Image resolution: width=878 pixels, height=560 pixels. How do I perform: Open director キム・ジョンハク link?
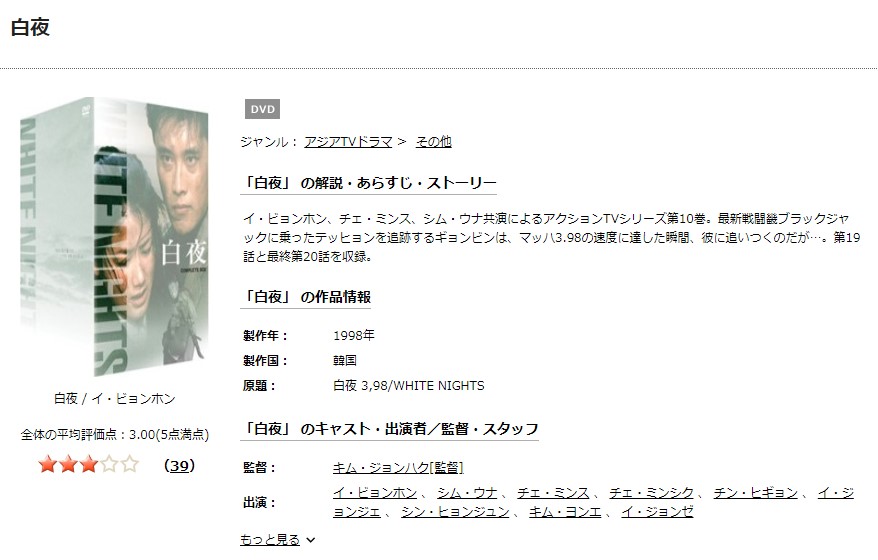tap(398, 468)
